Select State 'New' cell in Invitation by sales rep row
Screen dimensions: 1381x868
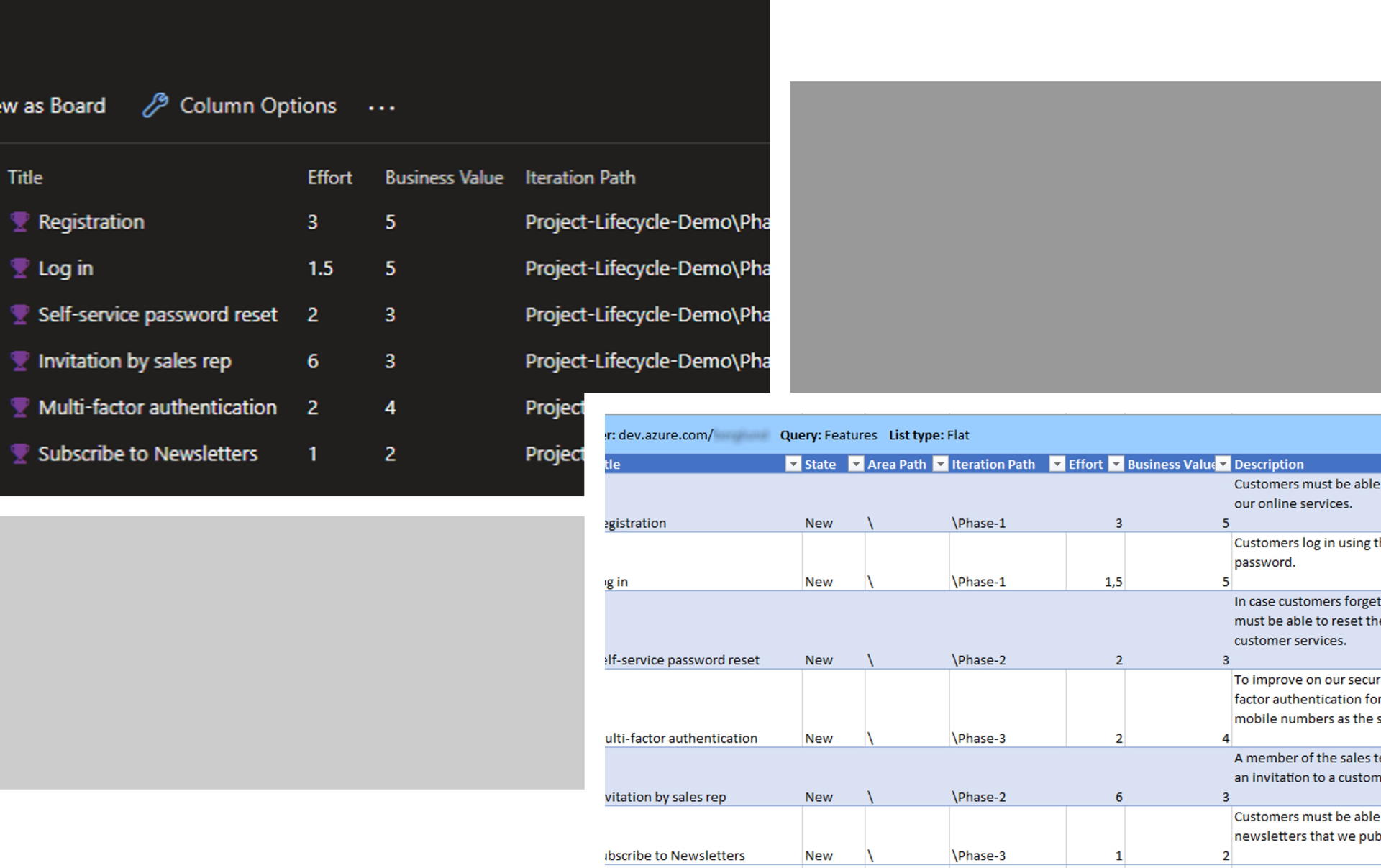834,777
